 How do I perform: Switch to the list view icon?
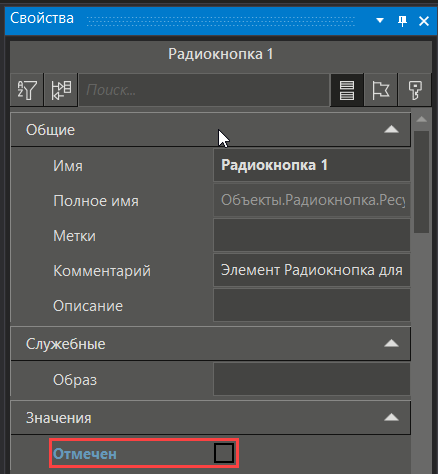(347, 90)
